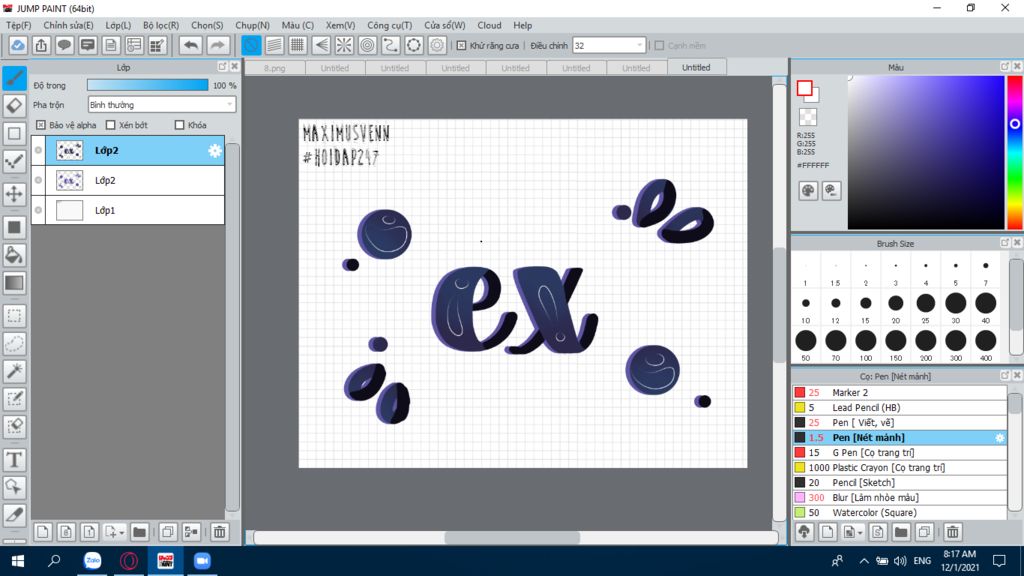Select the Lead Pencil (HB) brush
The width and height of the screenshot is (1024, 576).
pos(900,408)
